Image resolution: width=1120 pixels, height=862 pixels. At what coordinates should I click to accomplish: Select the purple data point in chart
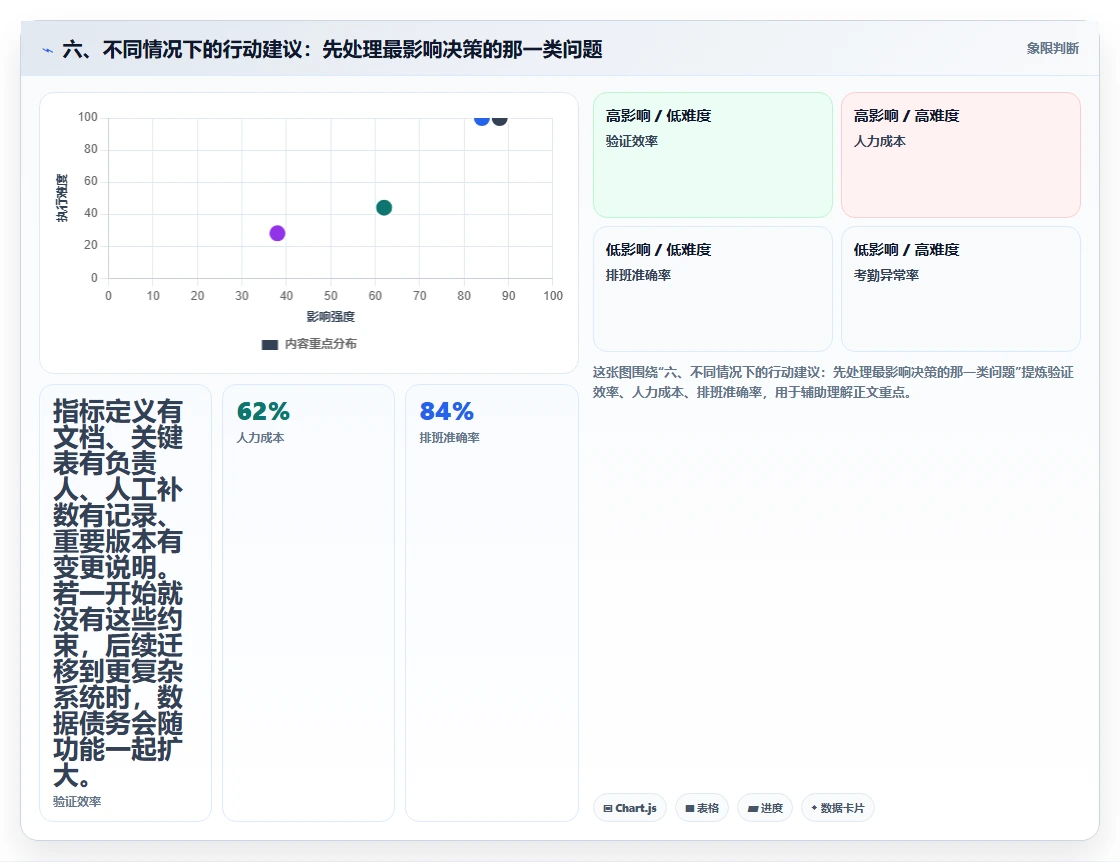tap(277, 233)
